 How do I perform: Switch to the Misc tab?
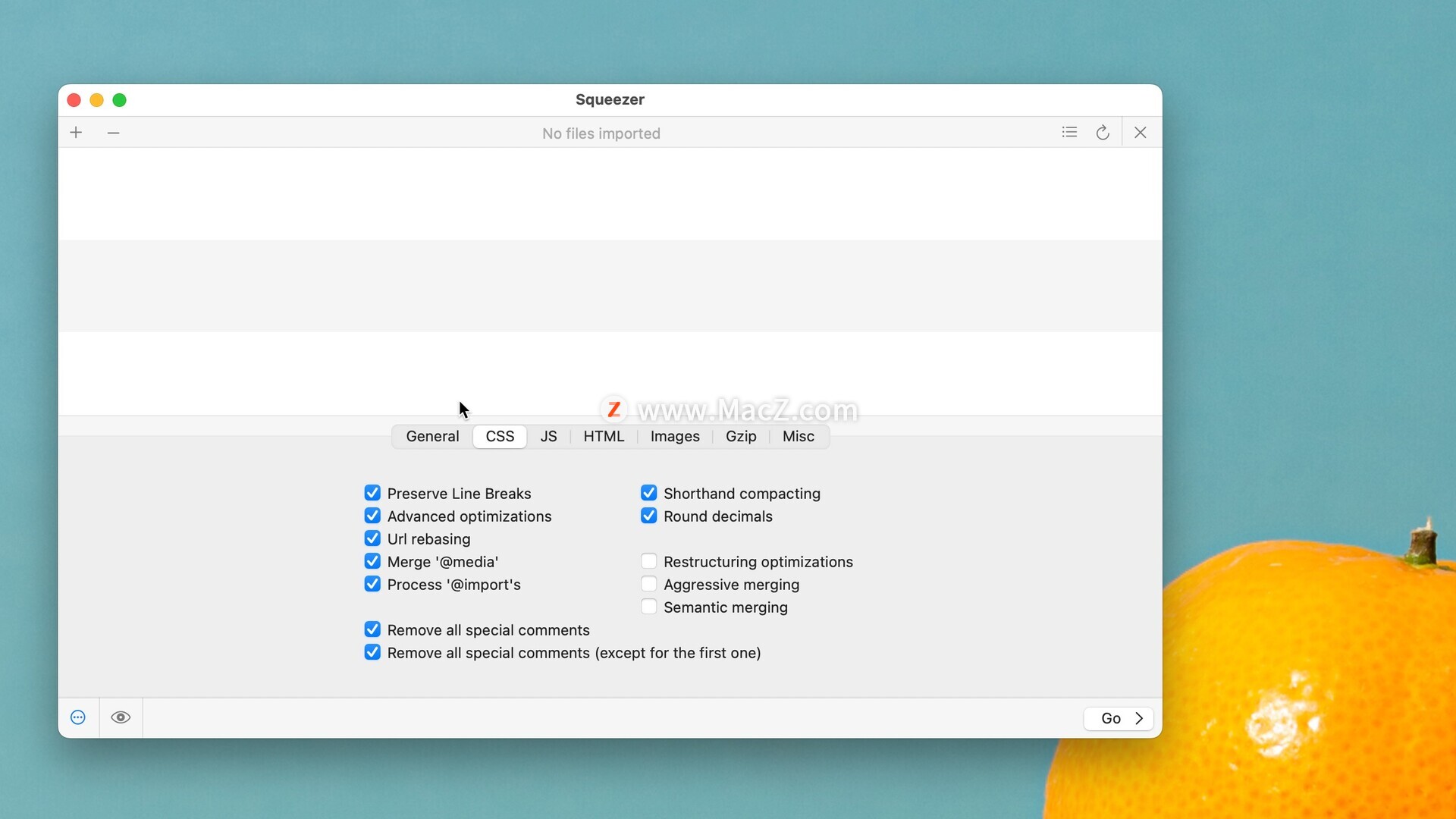(799, 437)
